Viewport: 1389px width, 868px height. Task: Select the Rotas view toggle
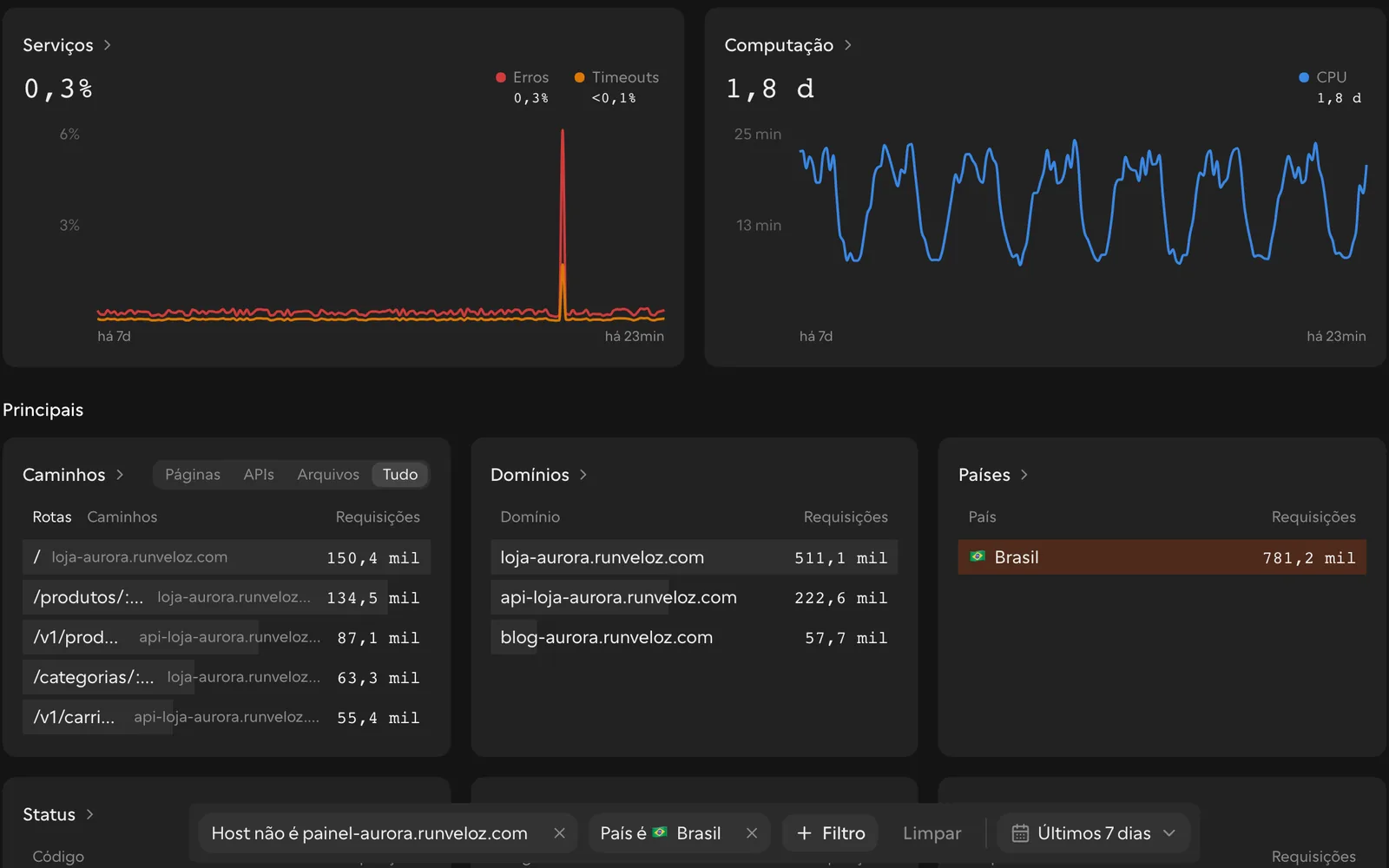52,517
